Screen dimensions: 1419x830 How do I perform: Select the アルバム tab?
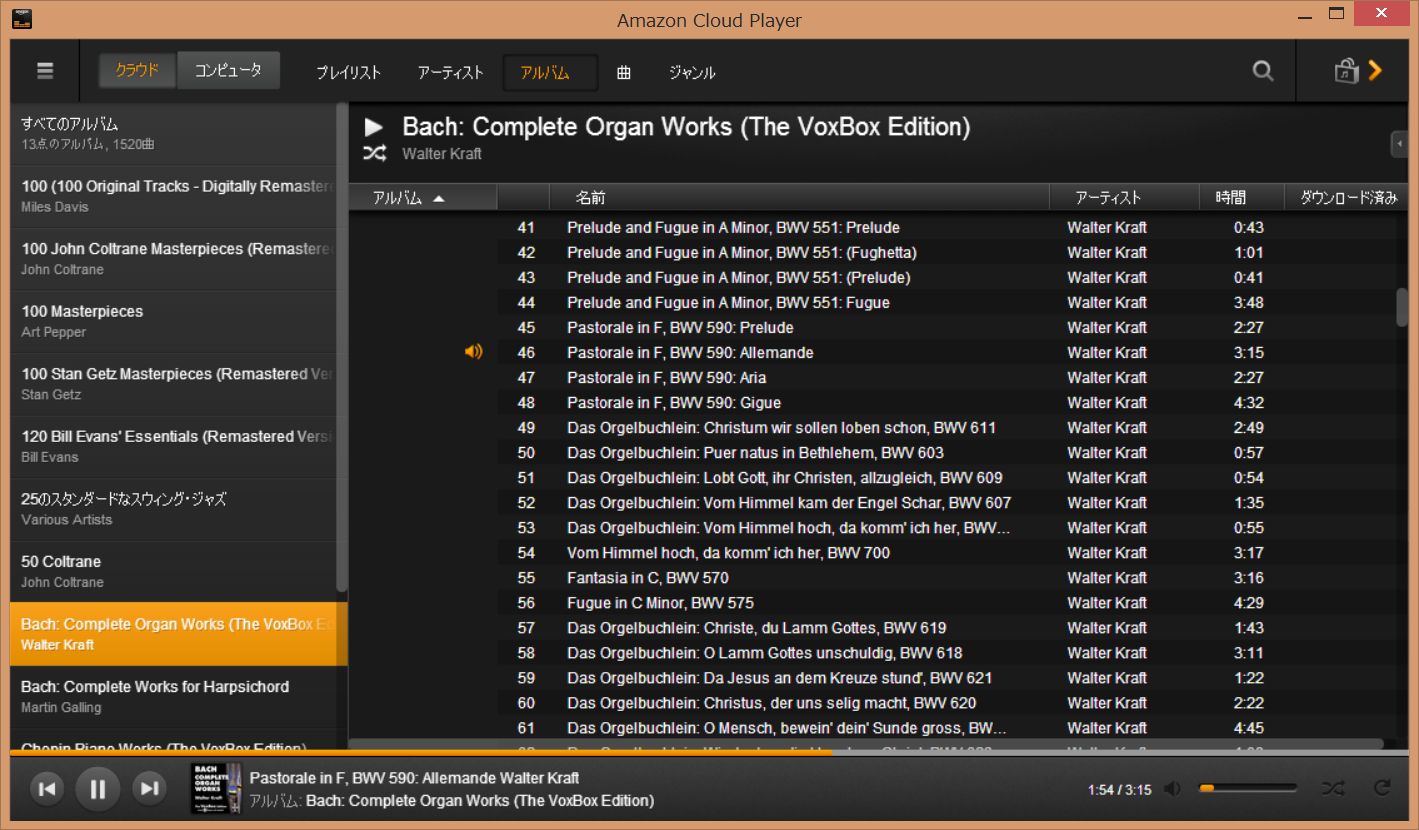(550, 72)
